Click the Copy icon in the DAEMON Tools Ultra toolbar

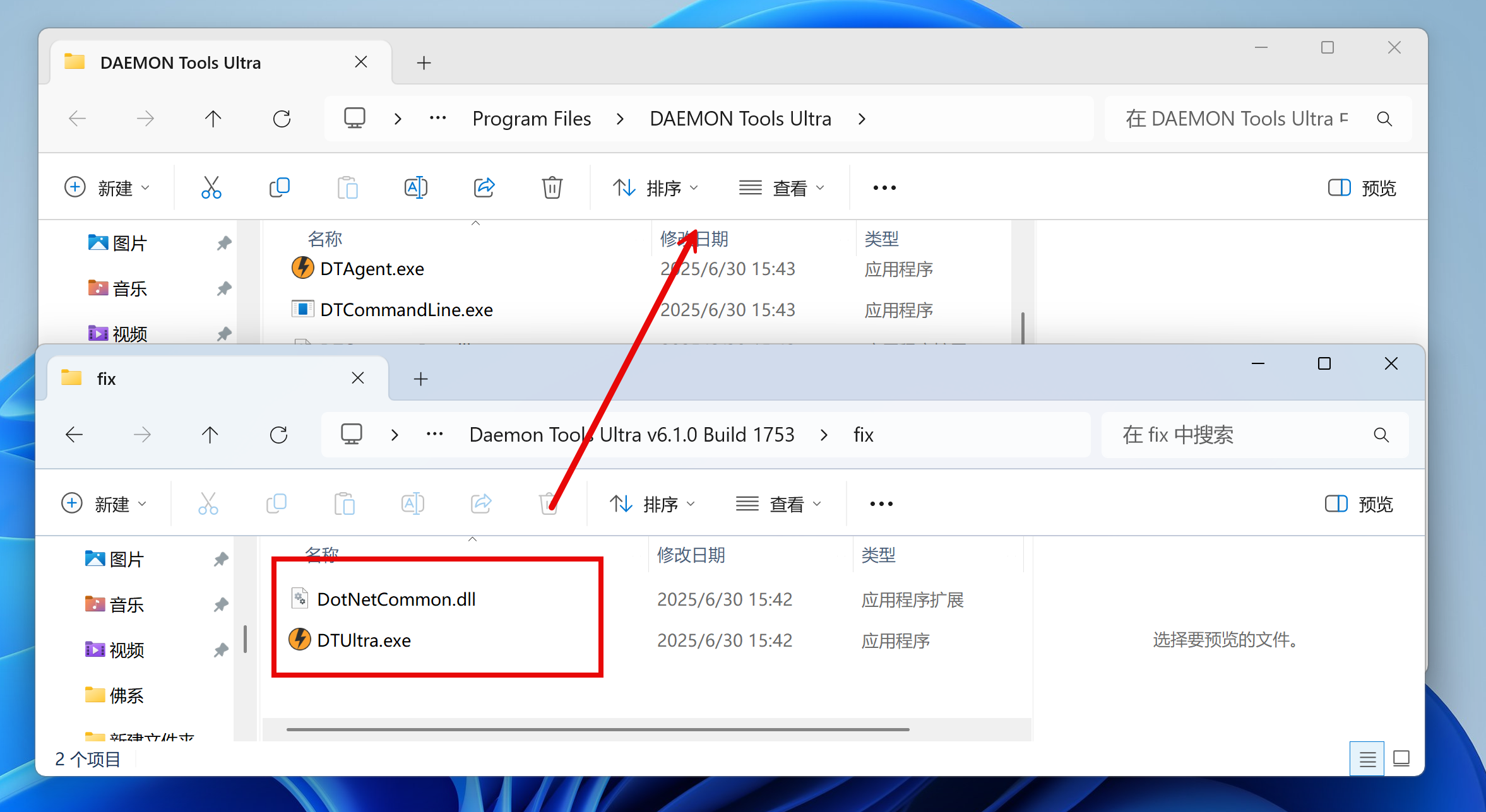click(x=279, y=187)
